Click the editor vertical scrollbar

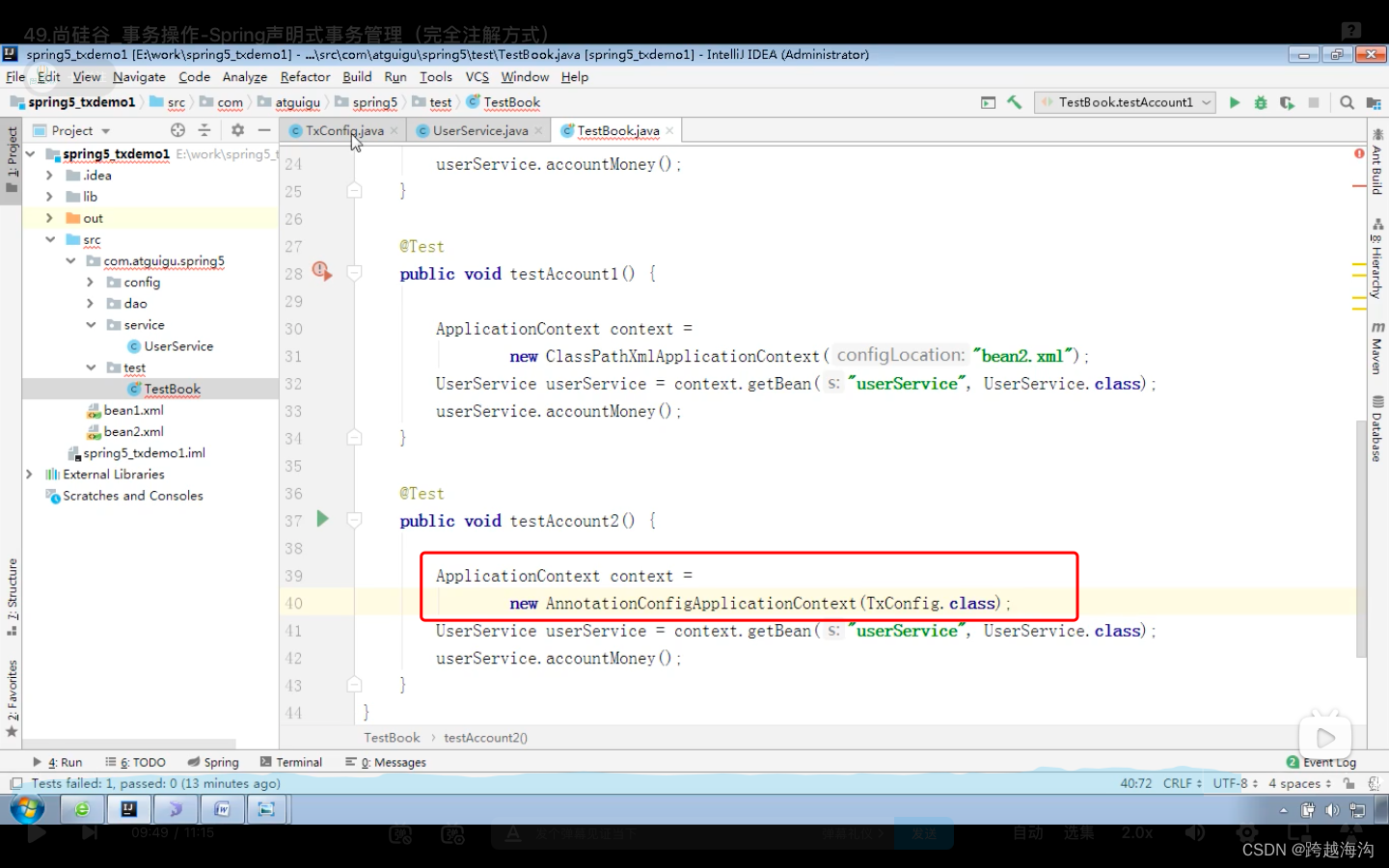(1362, 540)
